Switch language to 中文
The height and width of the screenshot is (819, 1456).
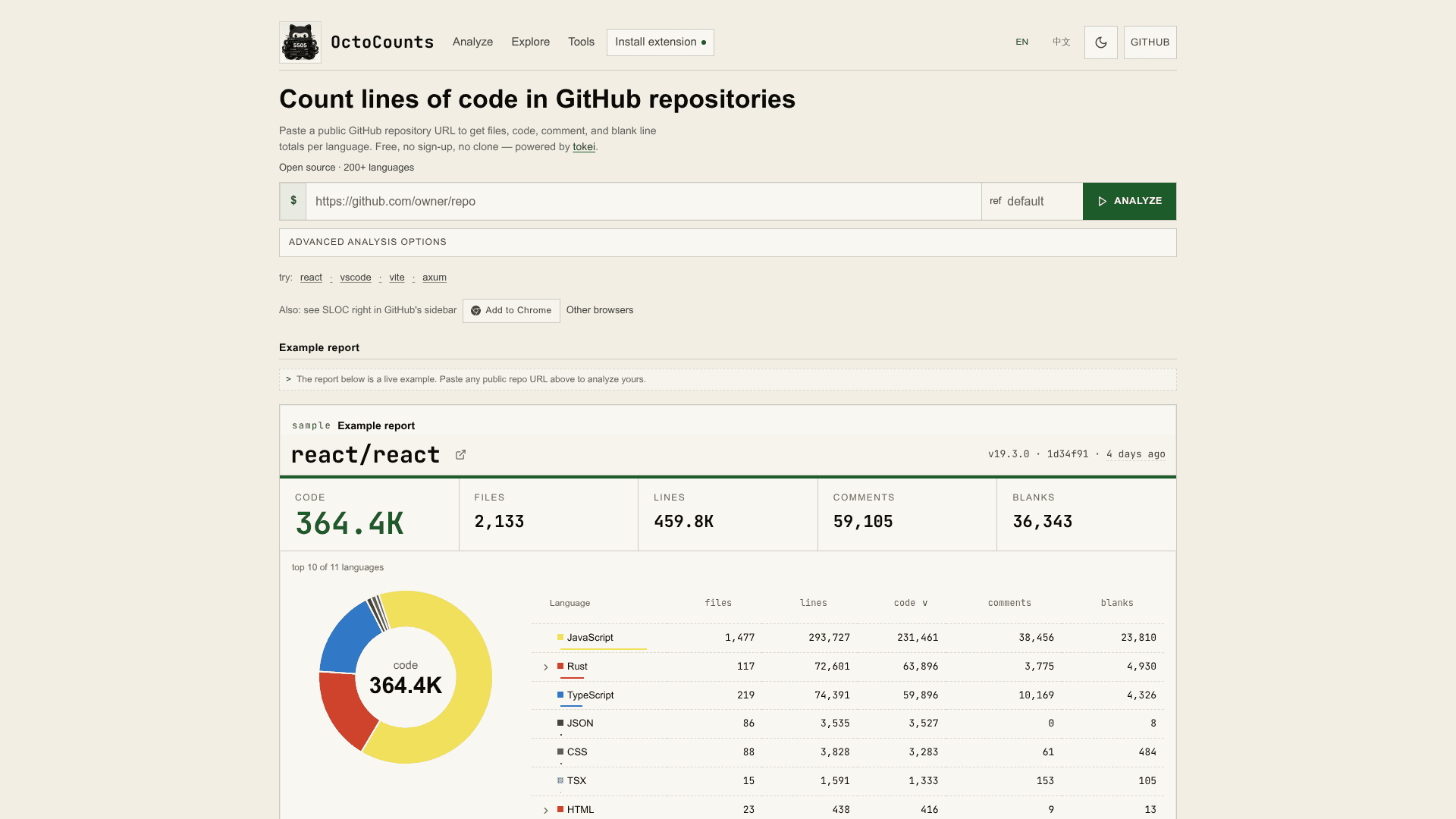(x=1062, y=42)
